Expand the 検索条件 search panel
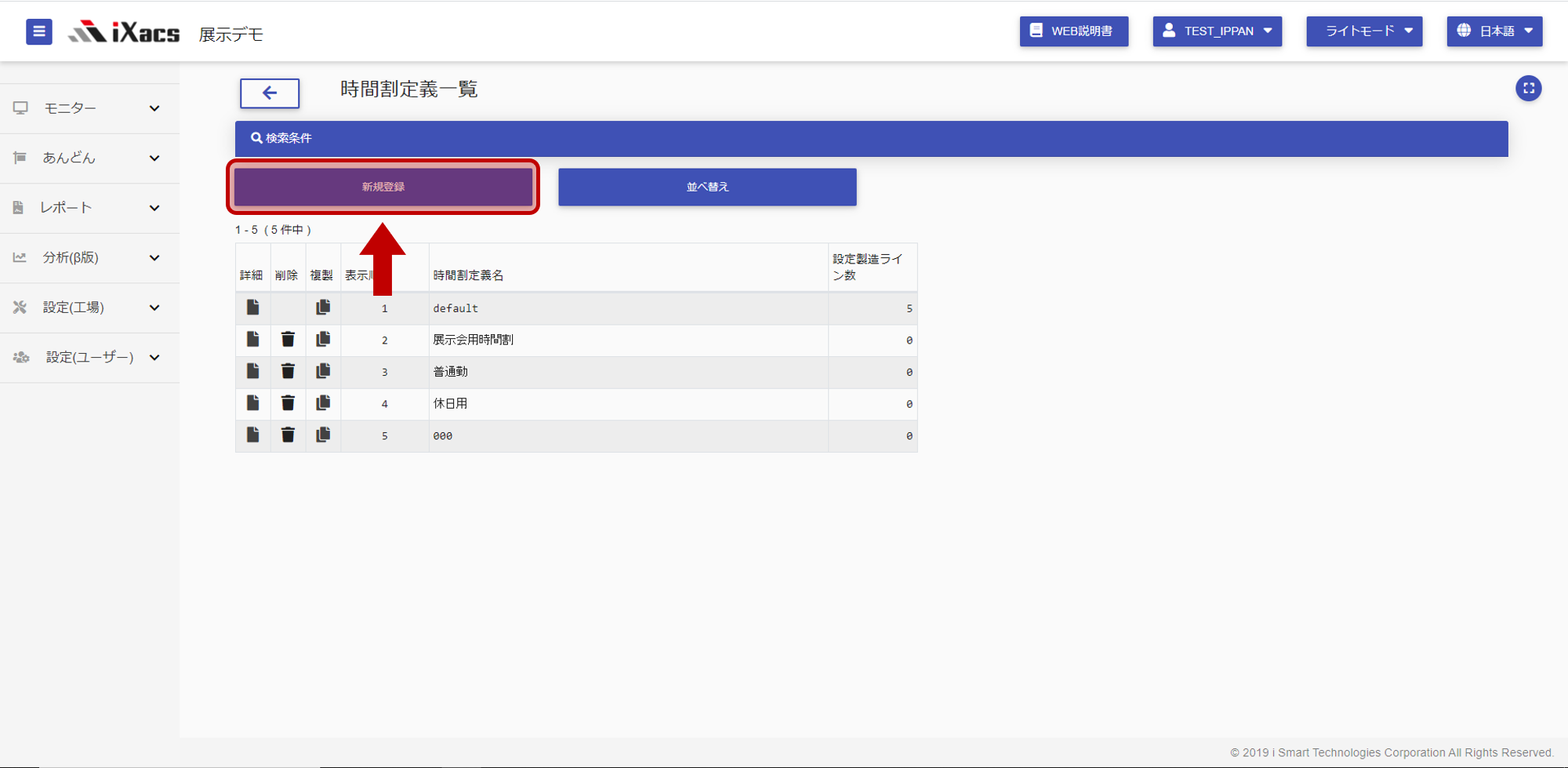The width and height of the screenshot is (1568, 768). pyautogui.click(x=871, y=138)
